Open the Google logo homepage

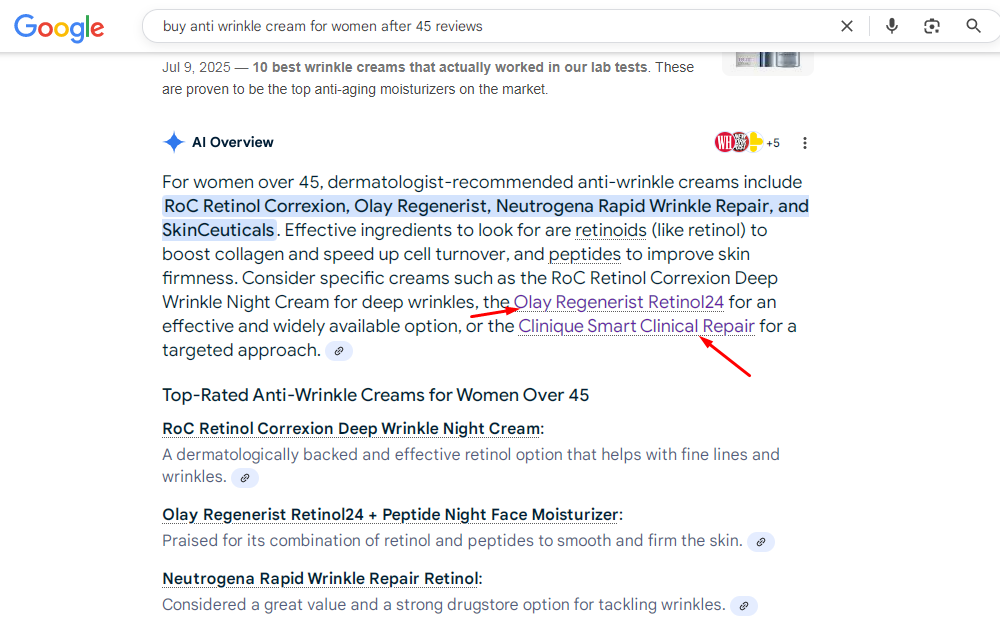59,27
